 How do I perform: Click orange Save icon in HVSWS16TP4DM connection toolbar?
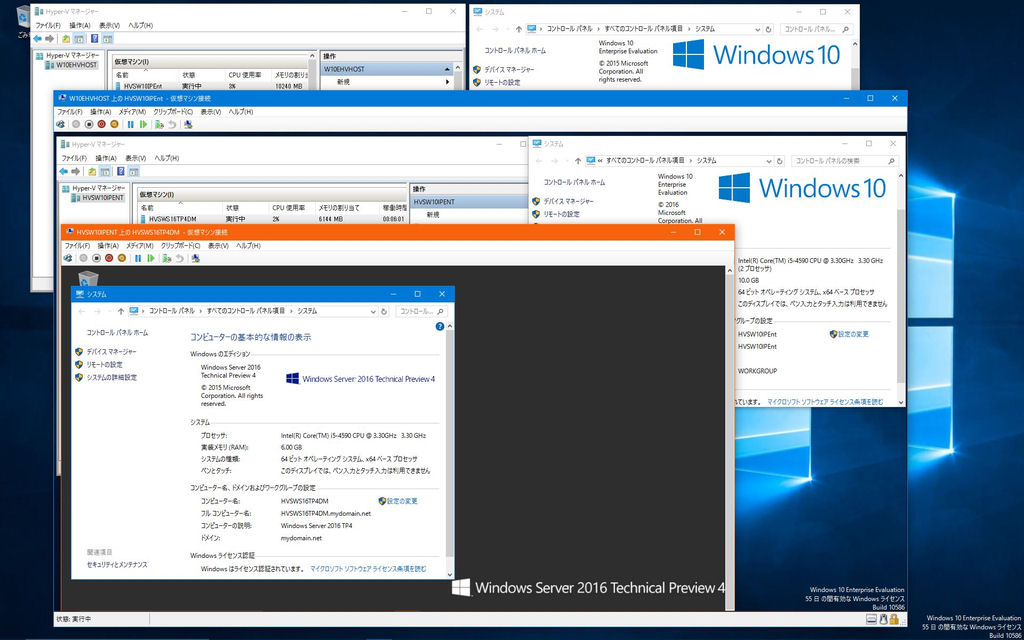point(121,259)
